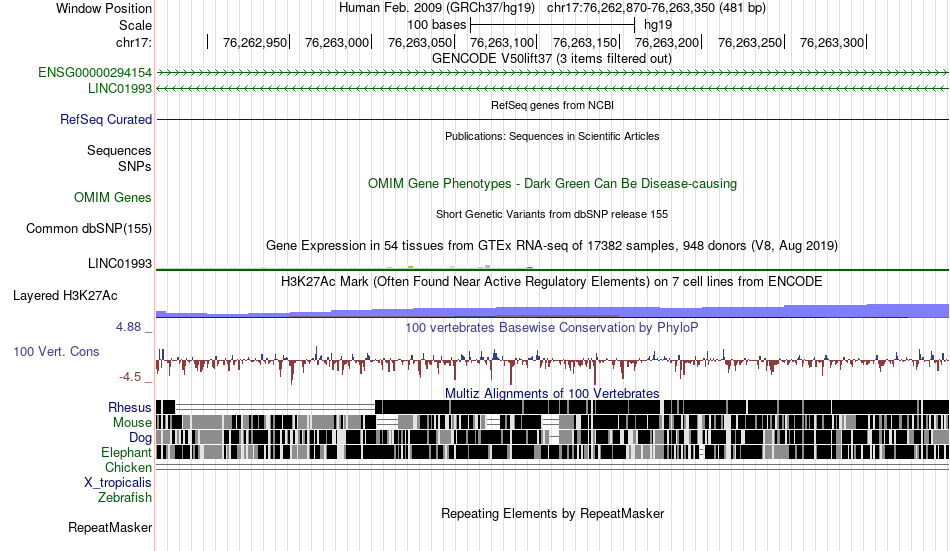950x551 pixels.
Task: Click the 76,263,300 ruler position
Action: (832, 42)
